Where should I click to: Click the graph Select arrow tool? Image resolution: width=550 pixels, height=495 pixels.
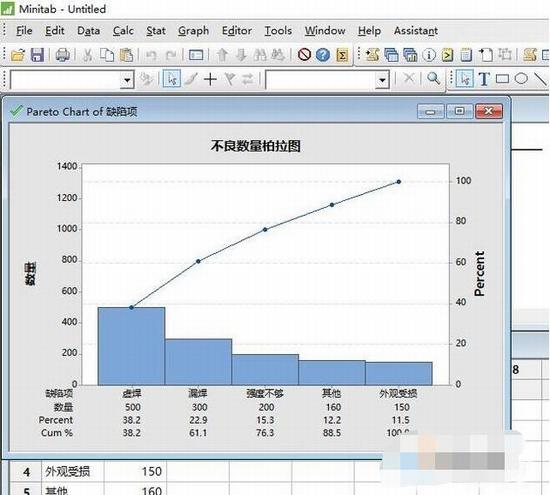tap(172, 79)
